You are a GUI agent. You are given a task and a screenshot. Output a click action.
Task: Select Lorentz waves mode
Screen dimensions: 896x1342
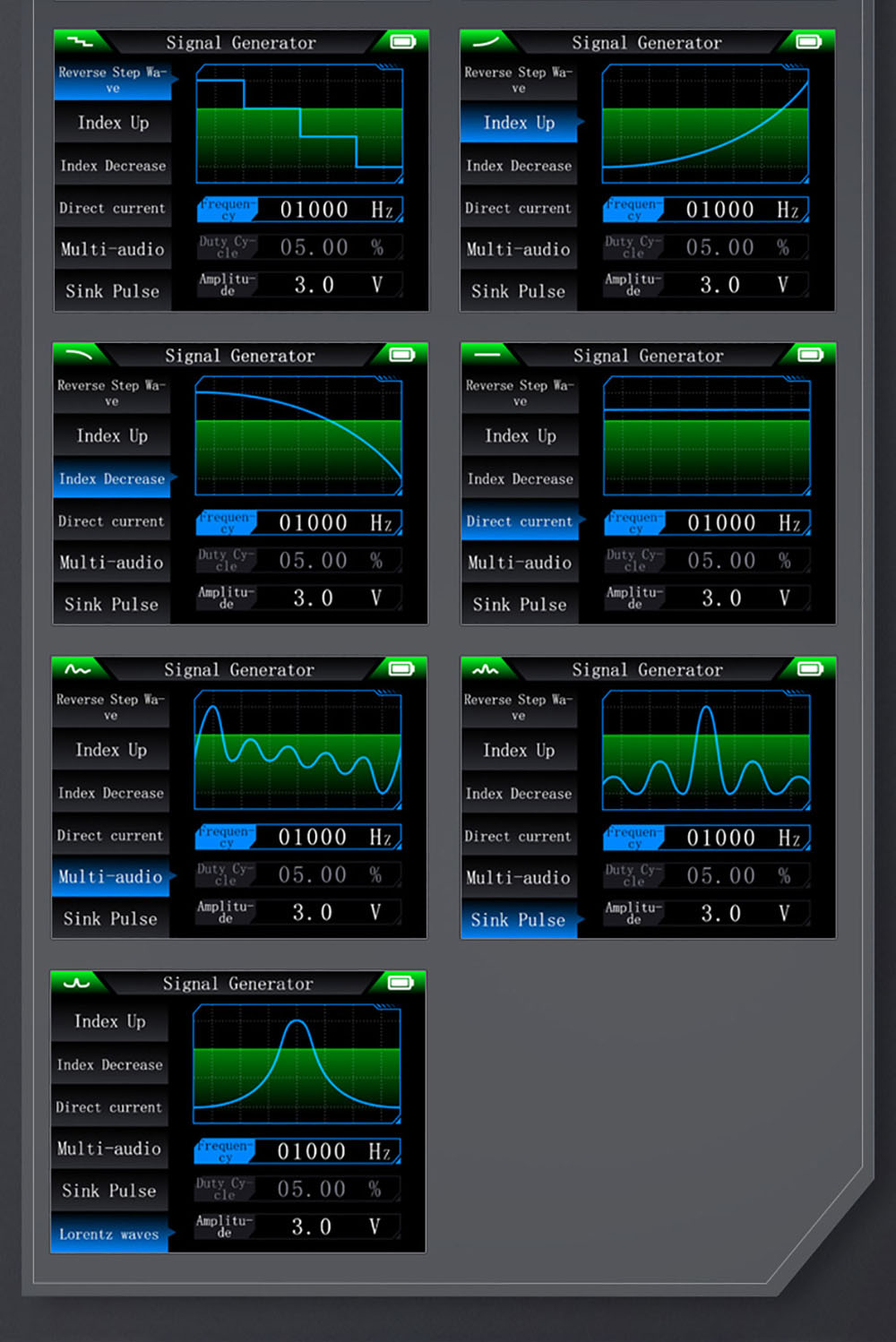pos(108,1234)
